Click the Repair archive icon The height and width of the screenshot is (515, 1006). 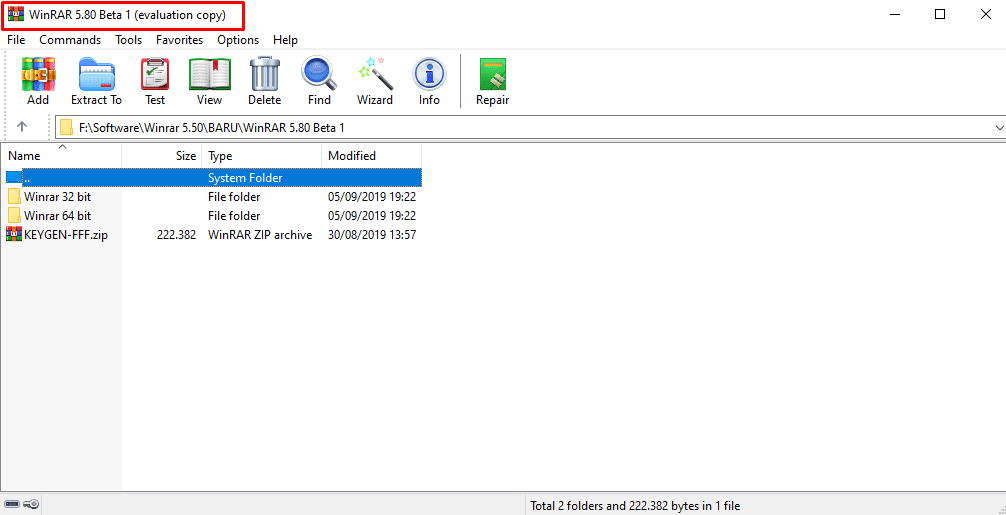click(493, 74)
